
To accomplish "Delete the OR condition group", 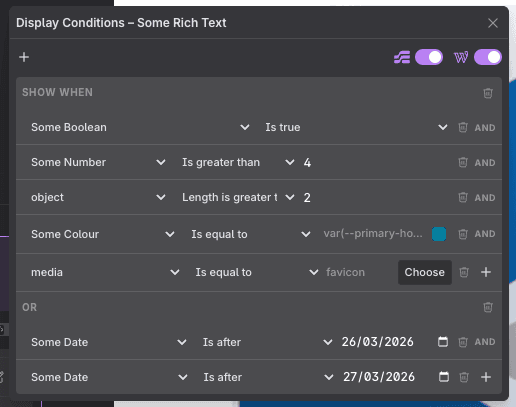I will pos(488,307).
